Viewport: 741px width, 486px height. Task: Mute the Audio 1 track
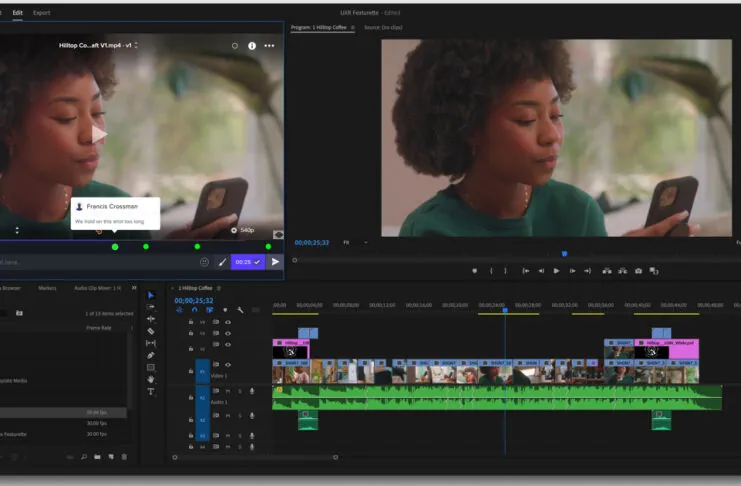228,390
